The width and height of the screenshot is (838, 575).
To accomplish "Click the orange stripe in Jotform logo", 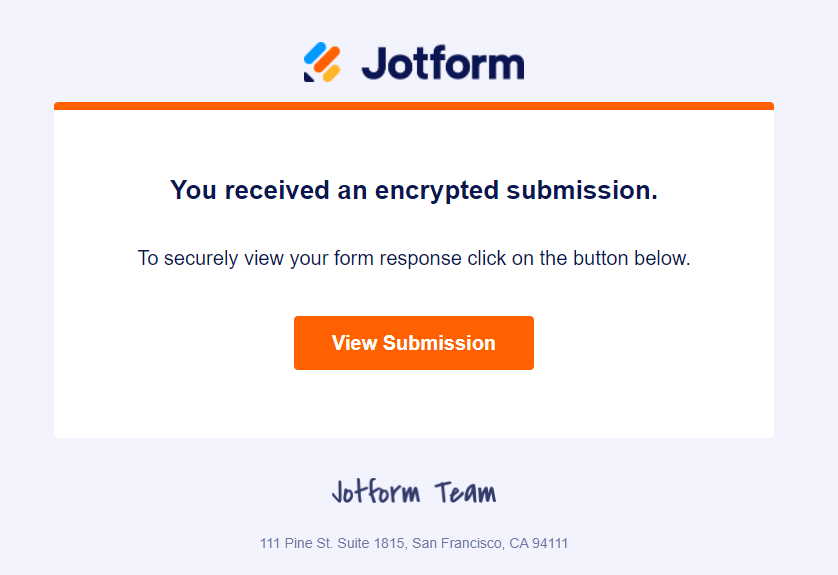I will pyautogui.click(x=326, y=60).
